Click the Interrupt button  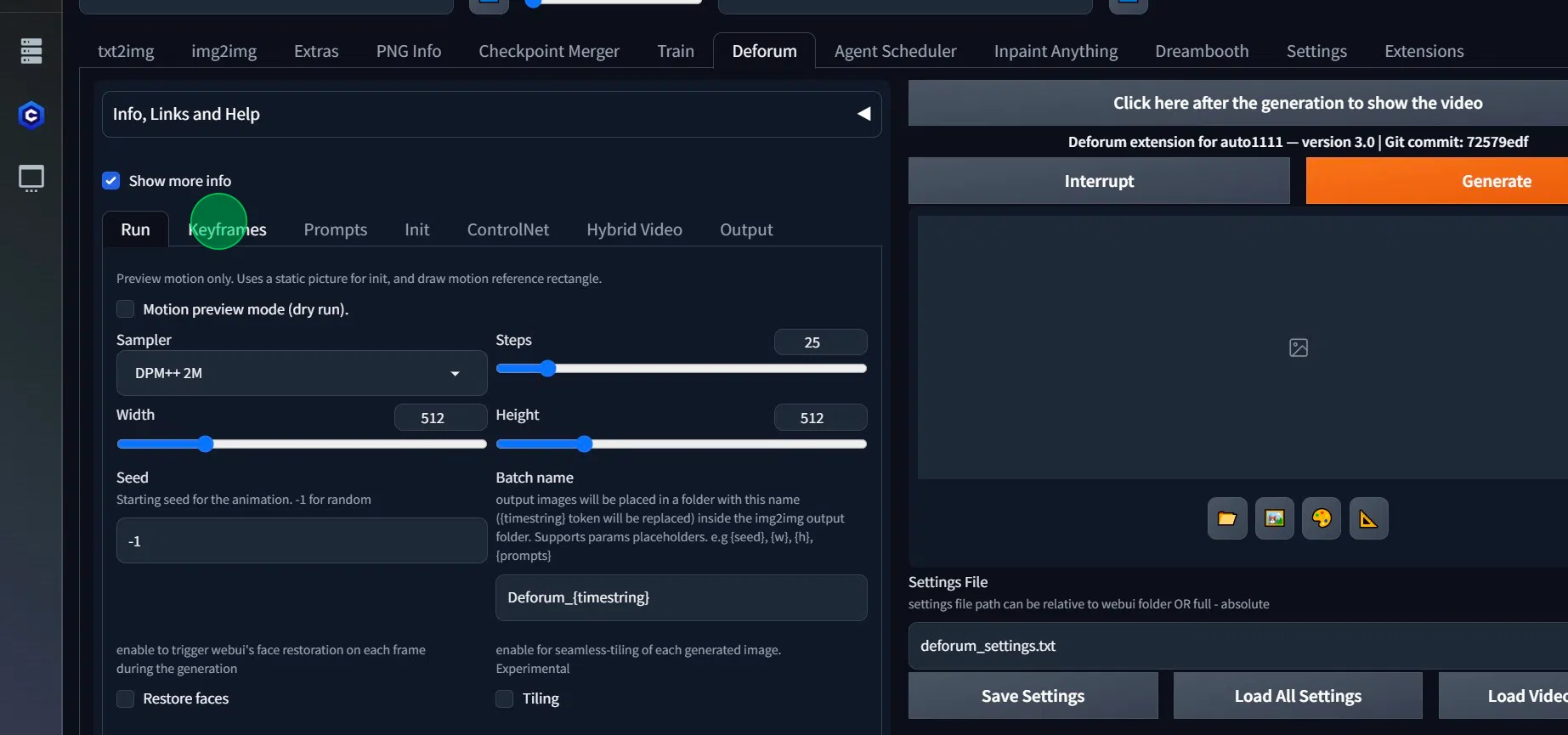pos(1099,181)
